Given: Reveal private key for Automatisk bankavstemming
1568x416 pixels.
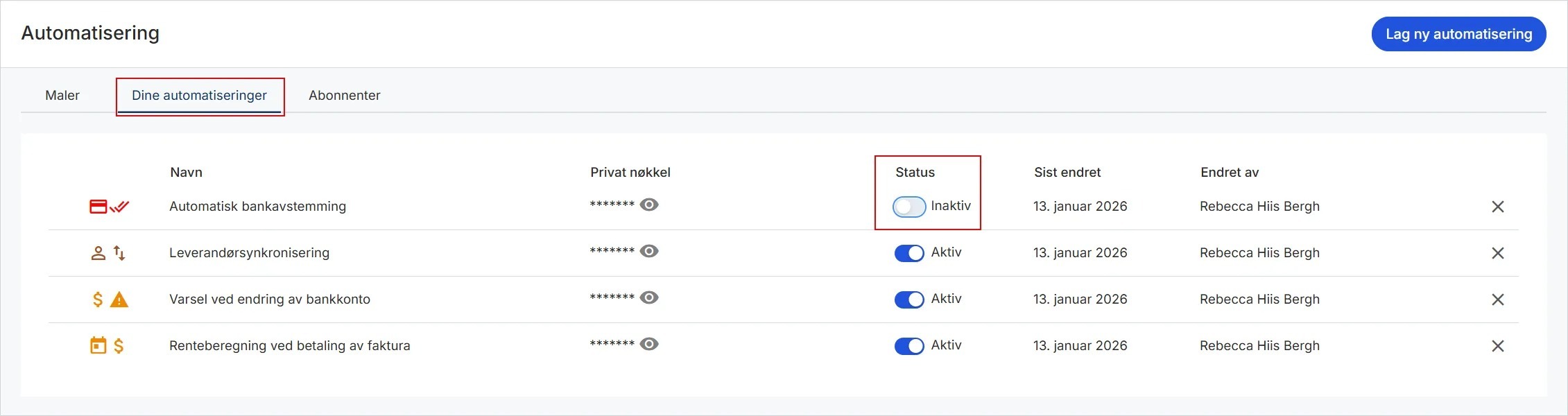Looking at the screenshot, I should point(649,205).
